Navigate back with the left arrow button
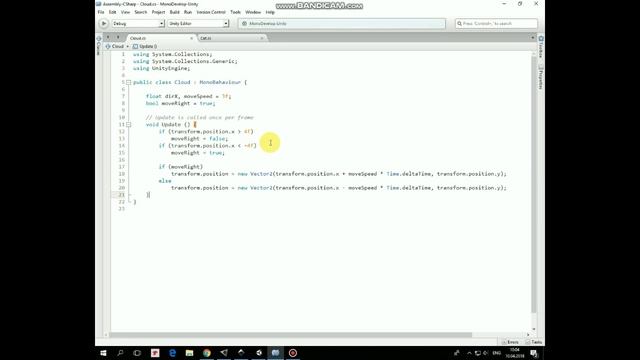The image size is (640, 360). pyautogui.click(x=108, y=38)
